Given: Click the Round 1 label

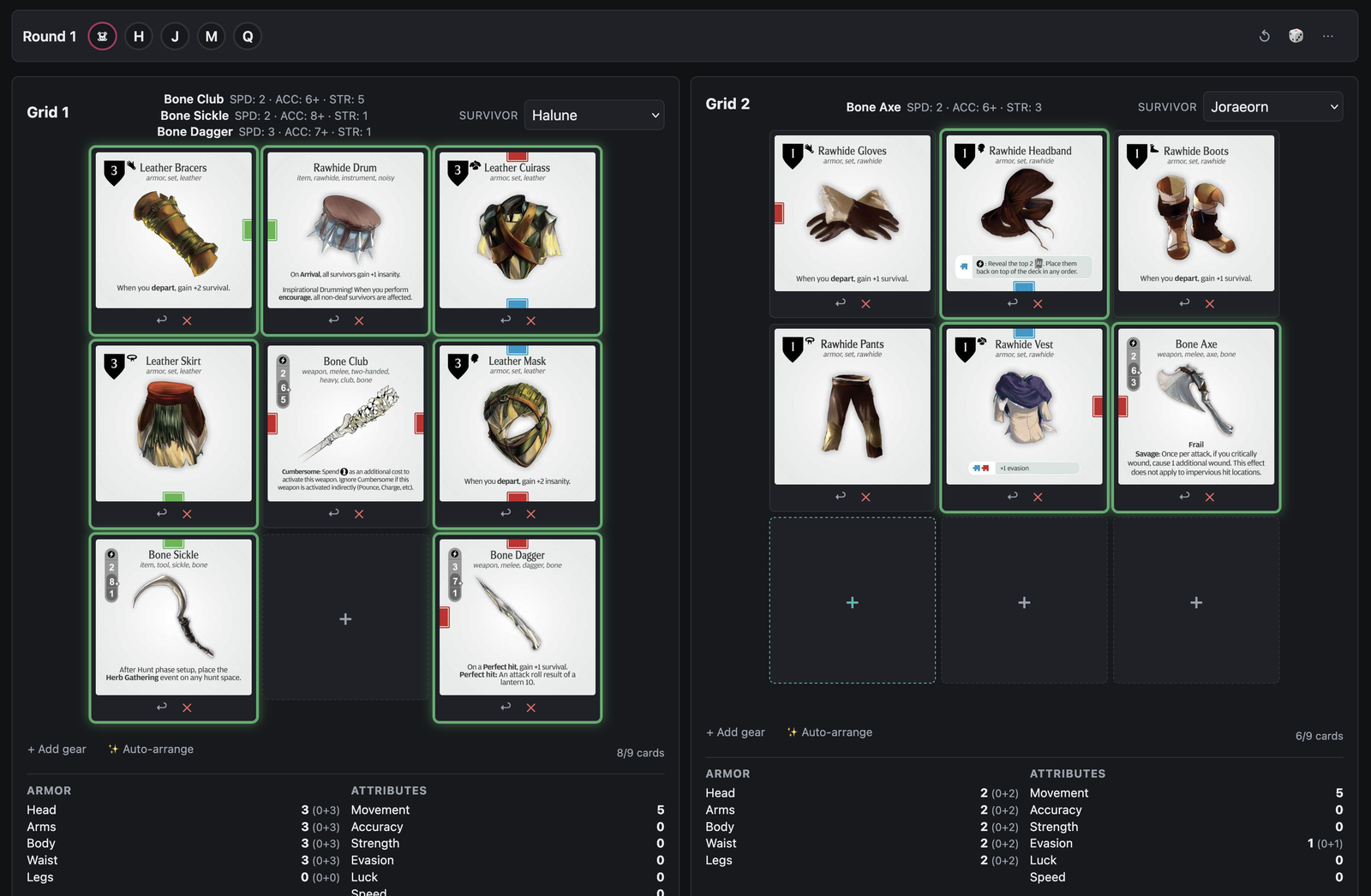Looking at the screenshot, I should (x=50, y=36).
